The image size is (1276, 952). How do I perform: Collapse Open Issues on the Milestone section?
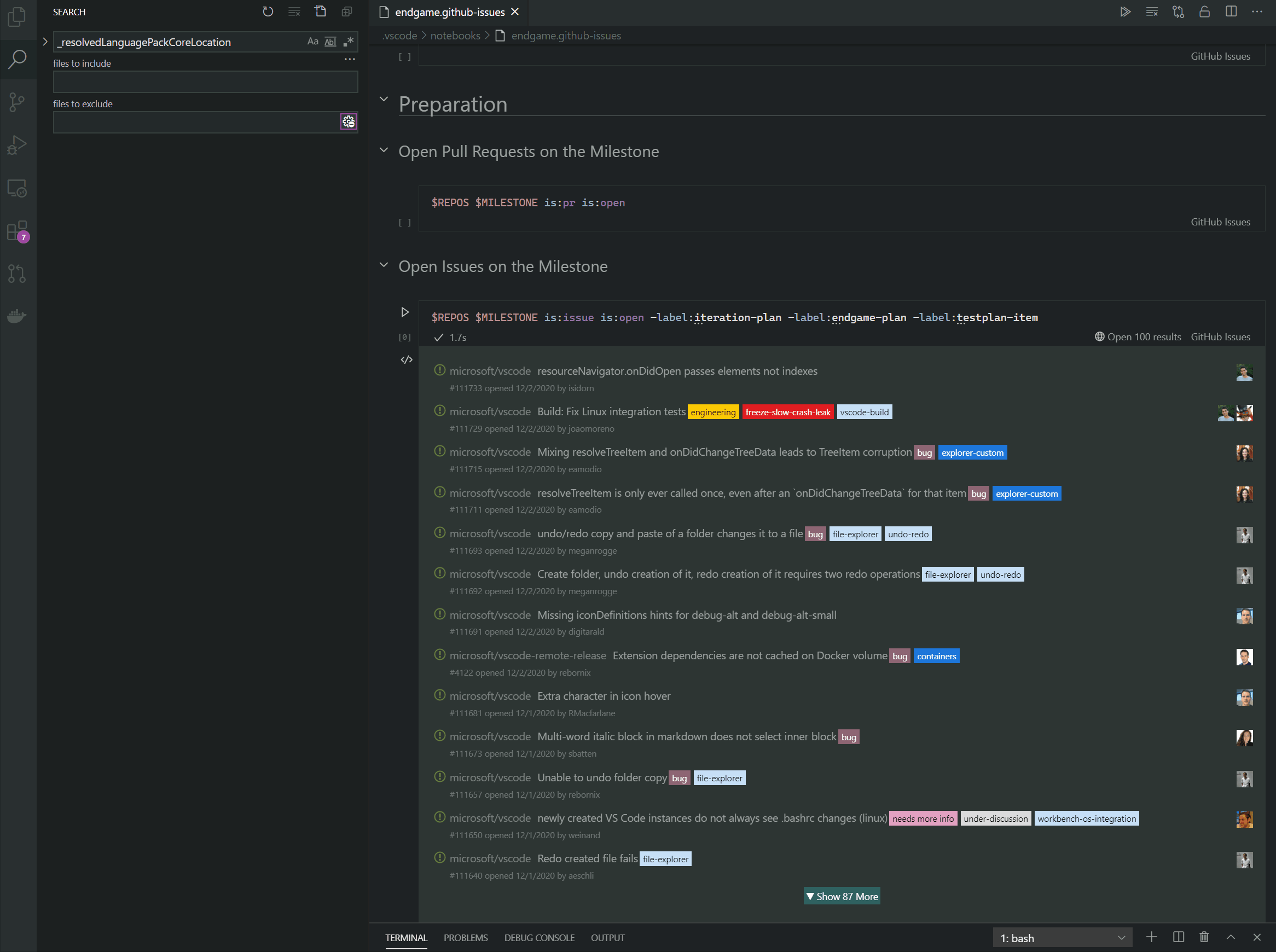(x=384, y=265)
